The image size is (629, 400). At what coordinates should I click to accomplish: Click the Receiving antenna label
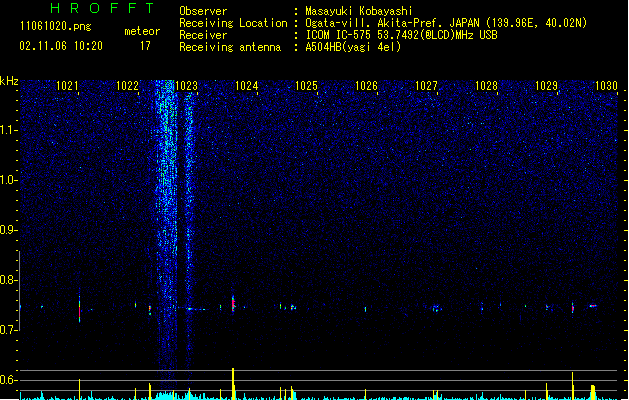click(230, 47)
